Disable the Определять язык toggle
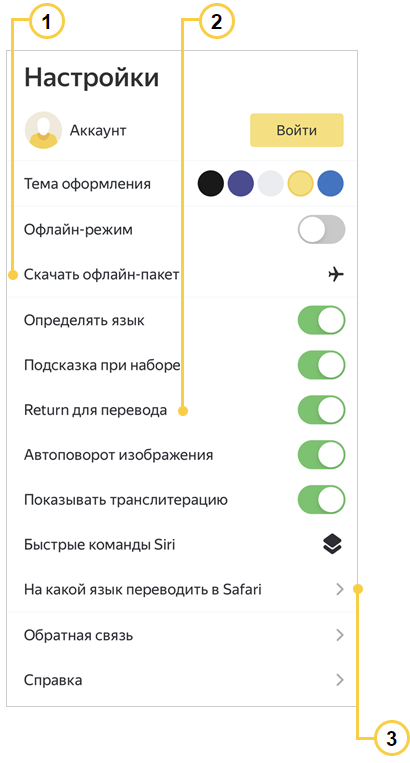This screenshot has height=763, width=410. 321,320
